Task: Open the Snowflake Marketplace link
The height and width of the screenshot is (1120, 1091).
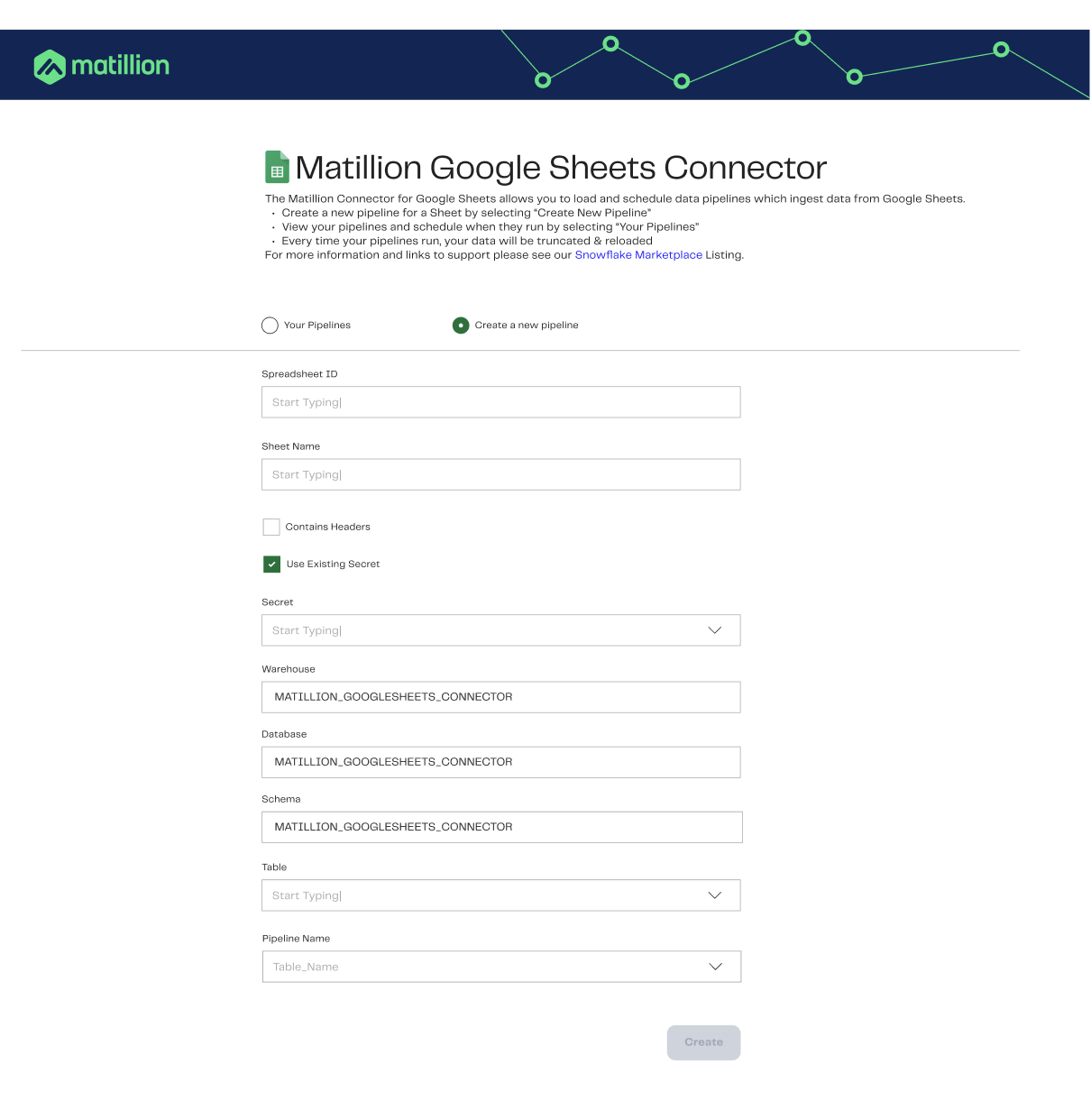Action: pyautogui.click(x=638, y=255)
